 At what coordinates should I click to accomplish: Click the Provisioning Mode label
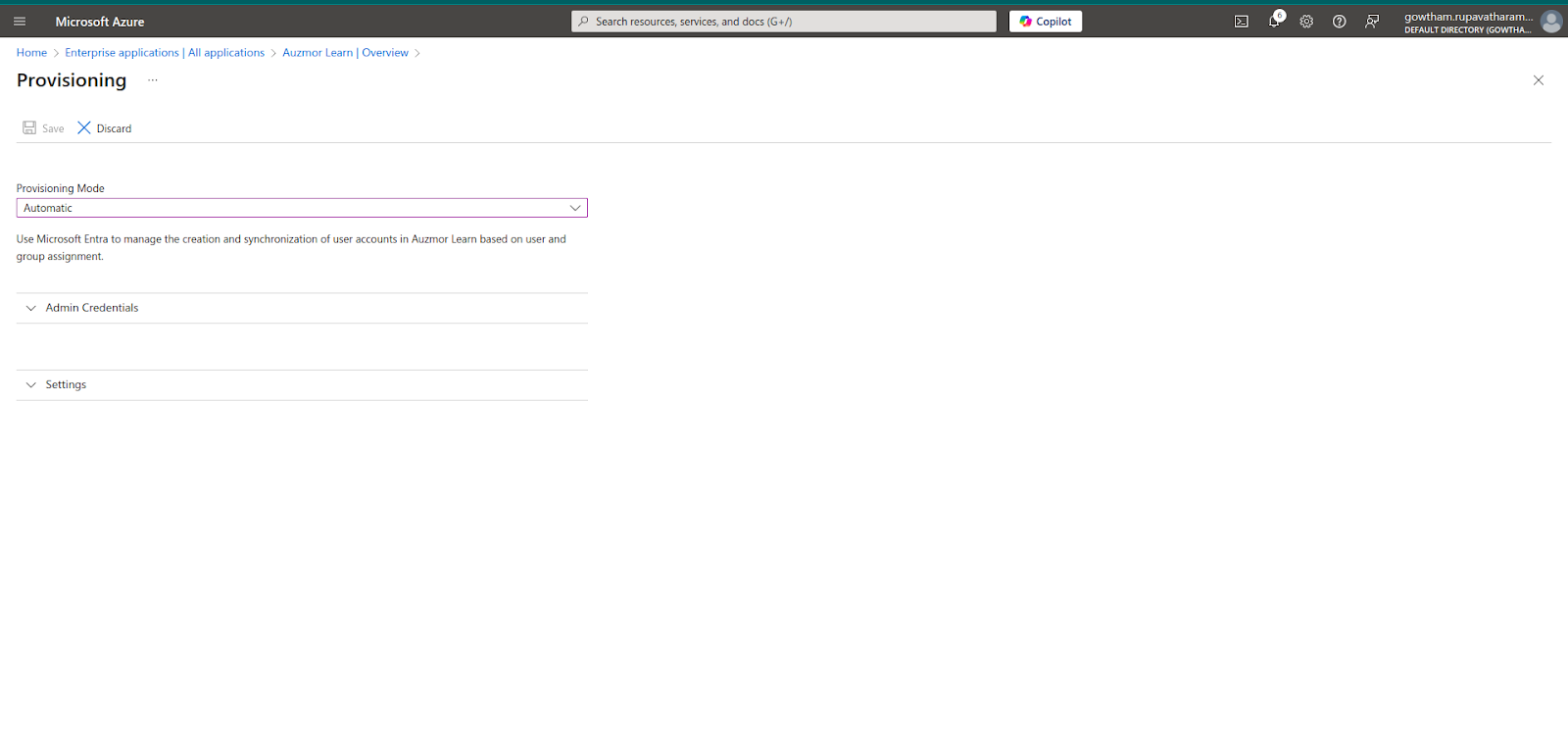coord(61,188)
